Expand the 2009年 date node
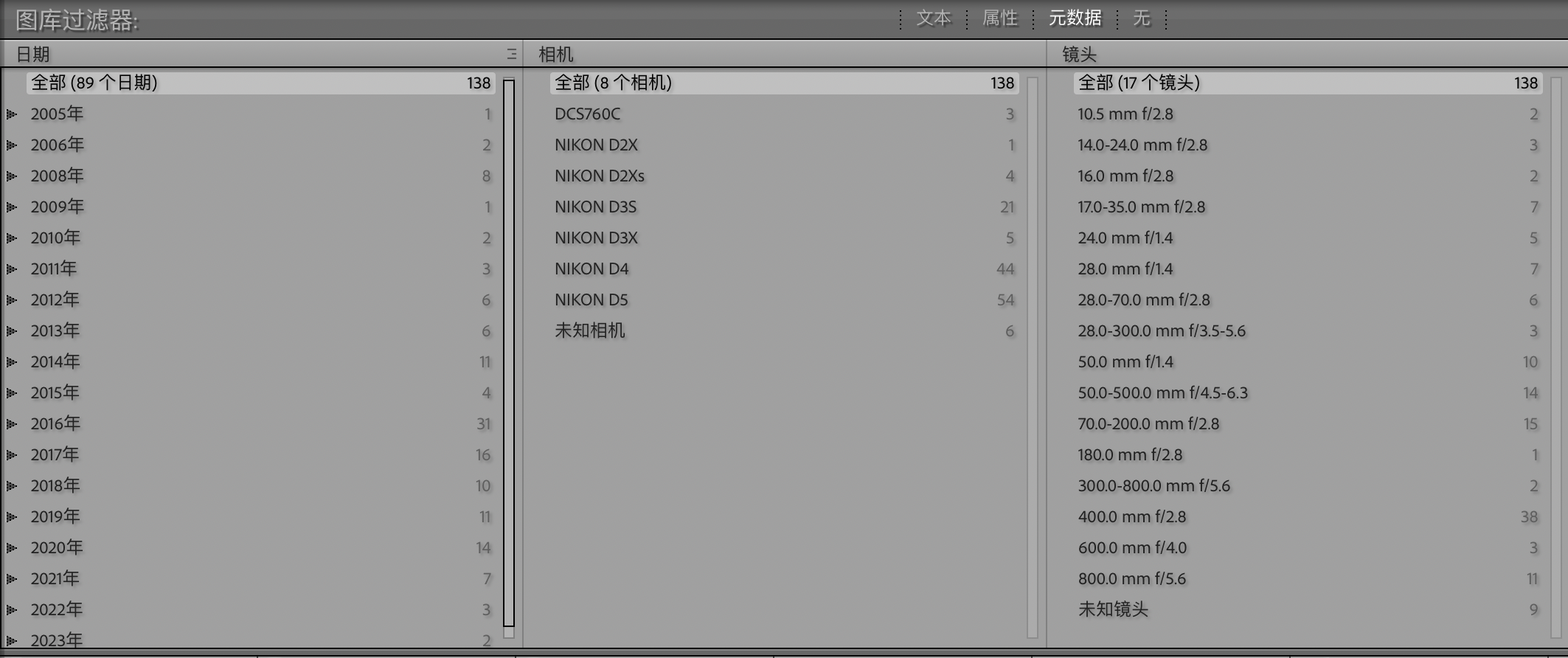This screenshot has width=1568, height=658. (12, 207)
